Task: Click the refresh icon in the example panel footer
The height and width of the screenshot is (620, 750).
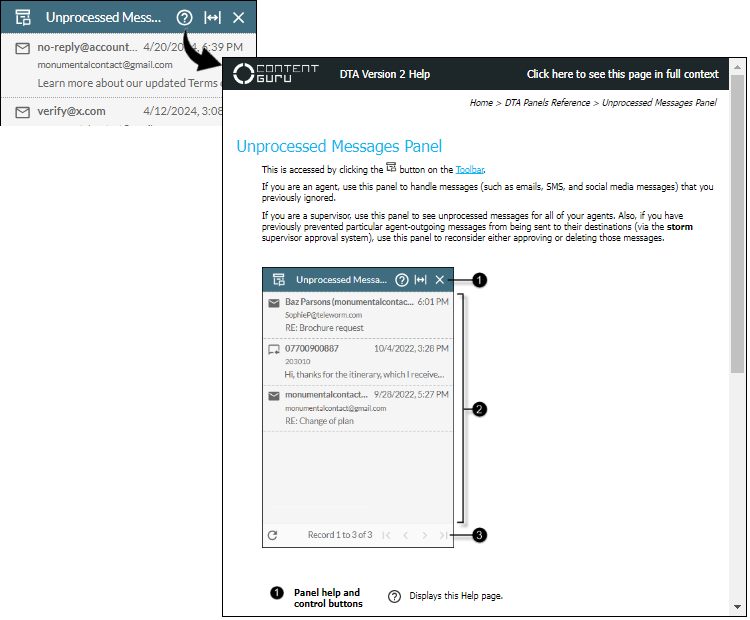Action: 272,535
